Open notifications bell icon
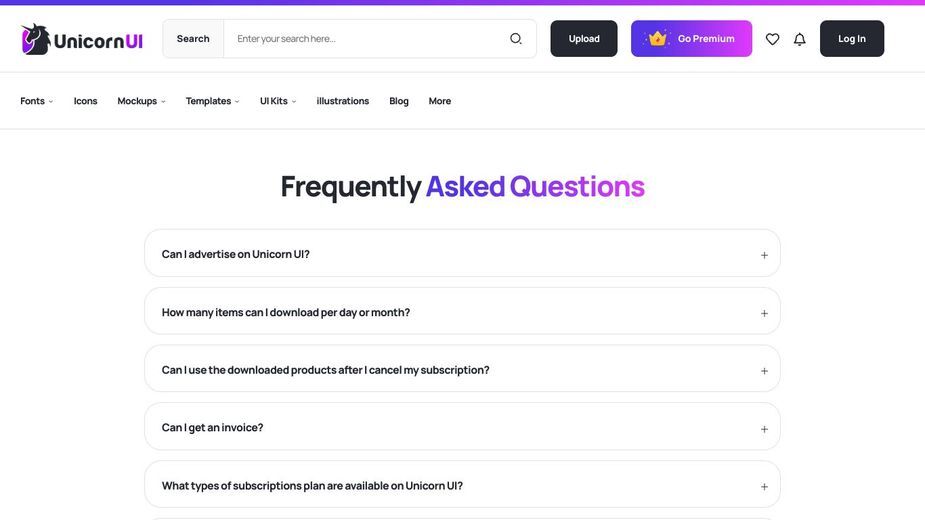 (x=799, y=39)
